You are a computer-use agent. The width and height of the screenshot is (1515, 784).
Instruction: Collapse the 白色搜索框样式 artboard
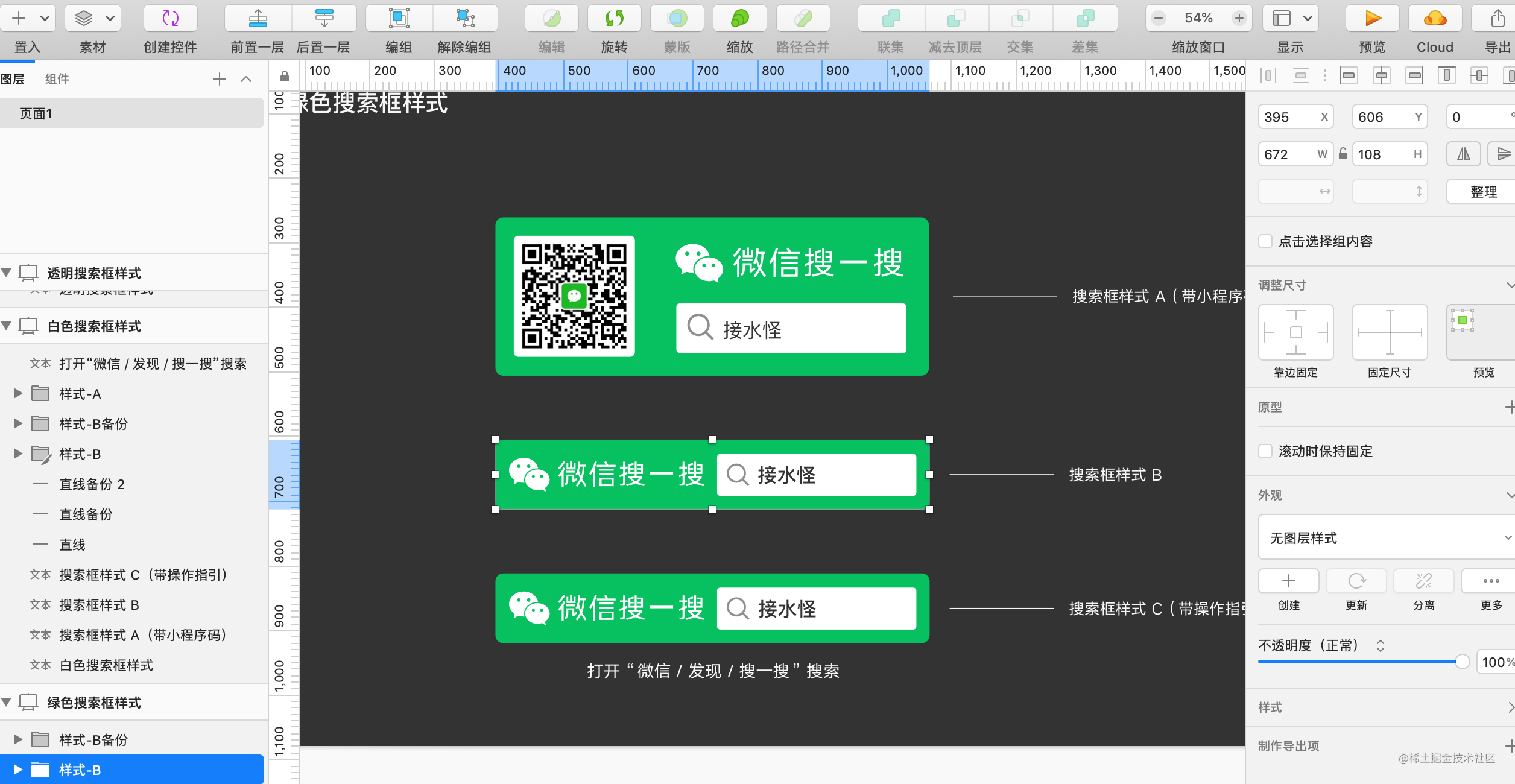[x=7, y=326]
